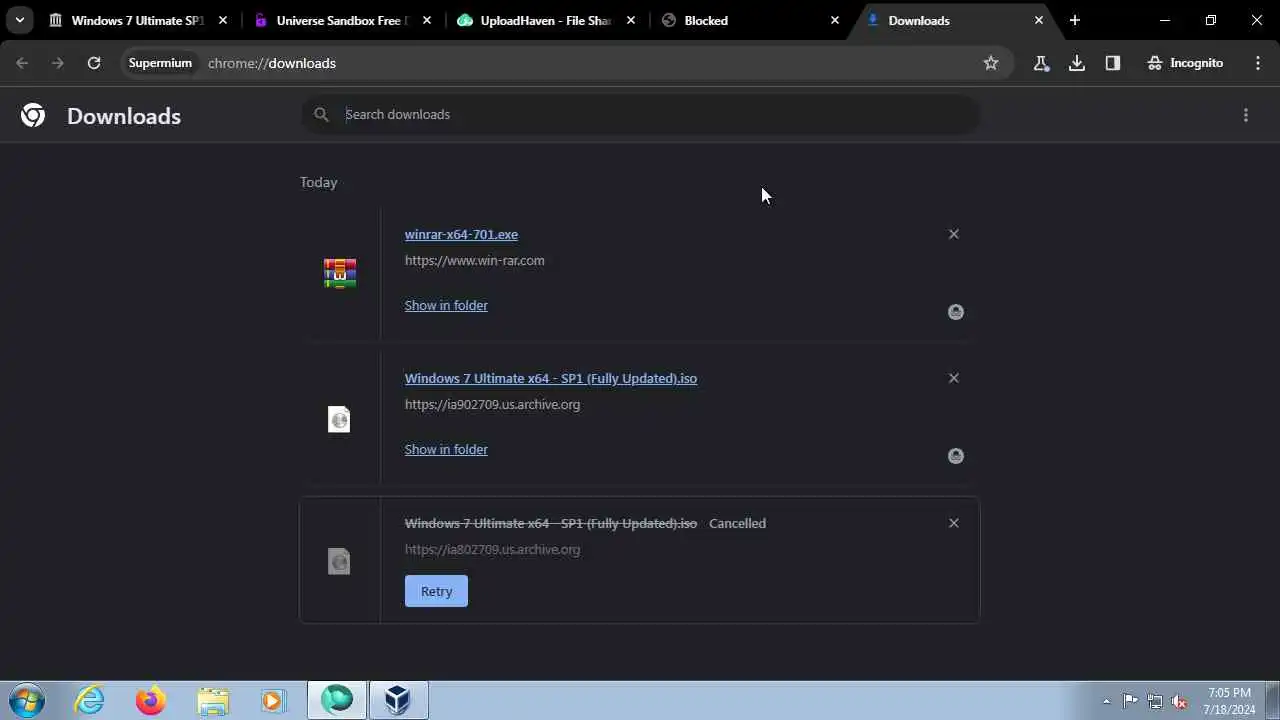This screenshot has height=720, width=1280.
Task: Switch to the UploadHaven File Sharing tab
Action: (x=547, y=20)
